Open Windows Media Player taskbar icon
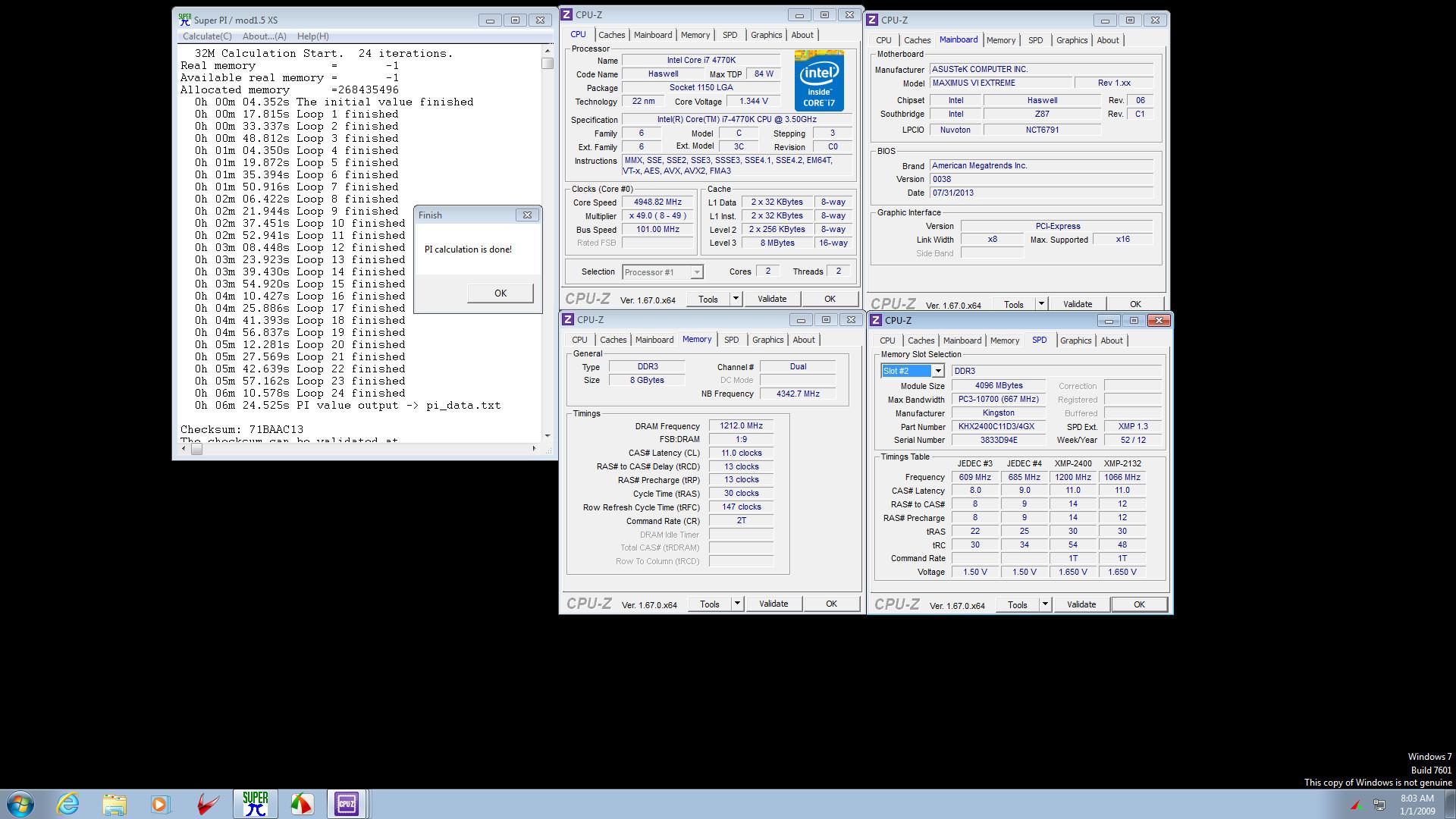The width and height of the screenshot is (1456, 819). click(161, 804)
